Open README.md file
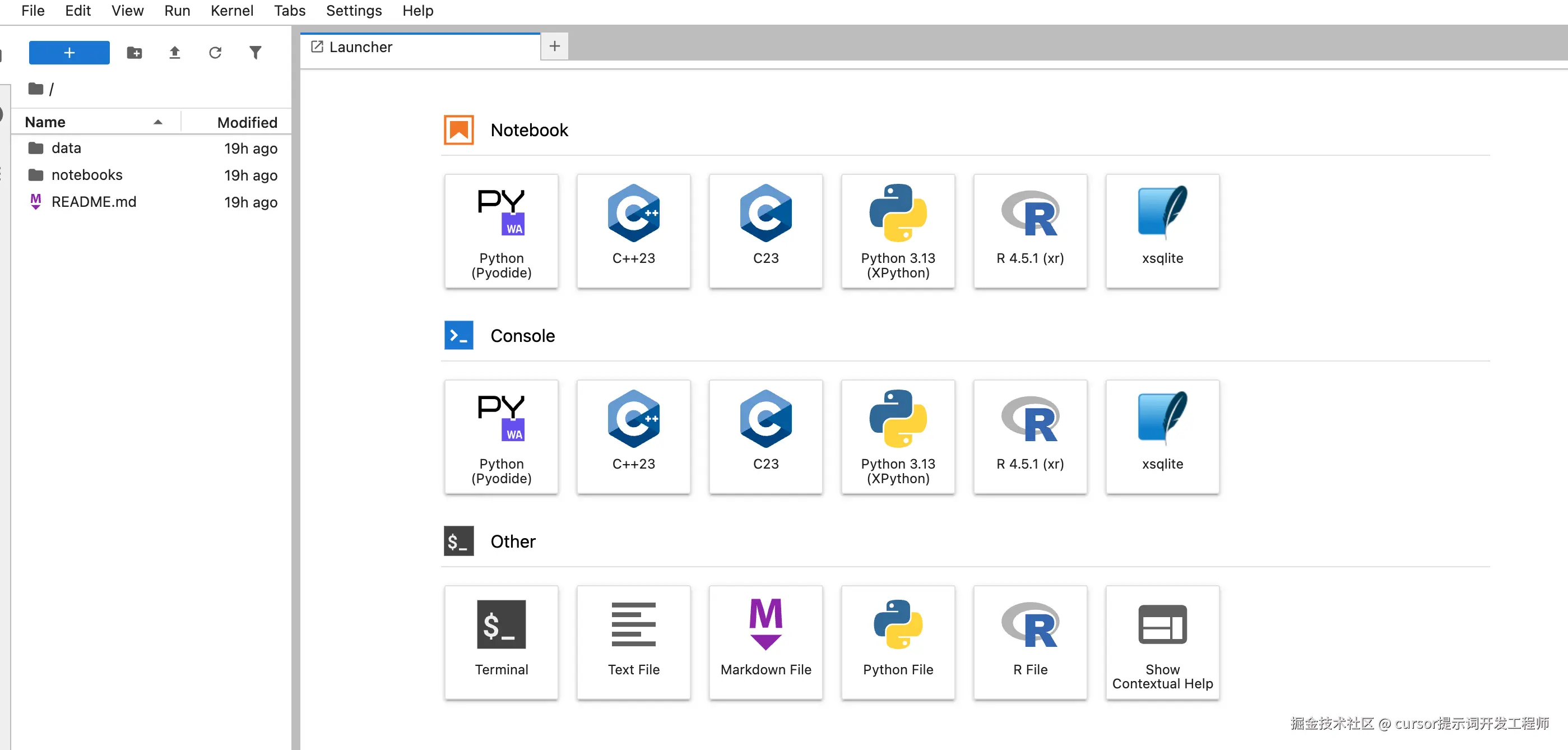 click(94, 202)
